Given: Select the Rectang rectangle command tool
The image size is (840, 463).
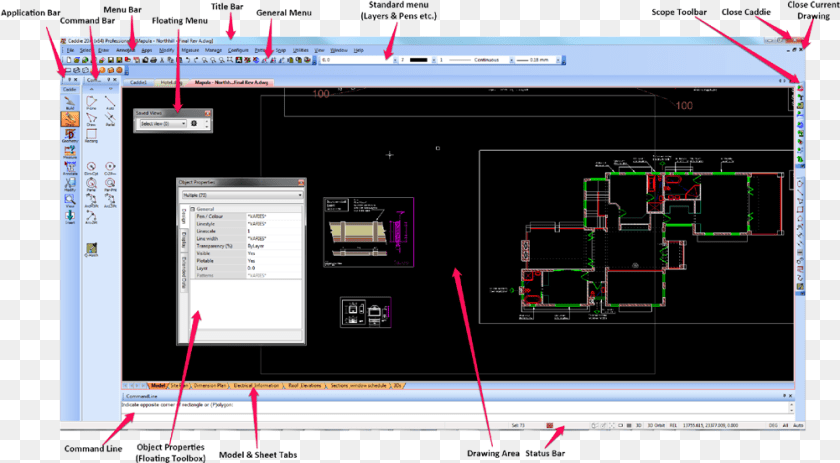Looking at the screenshot, I should pos(92,135).
